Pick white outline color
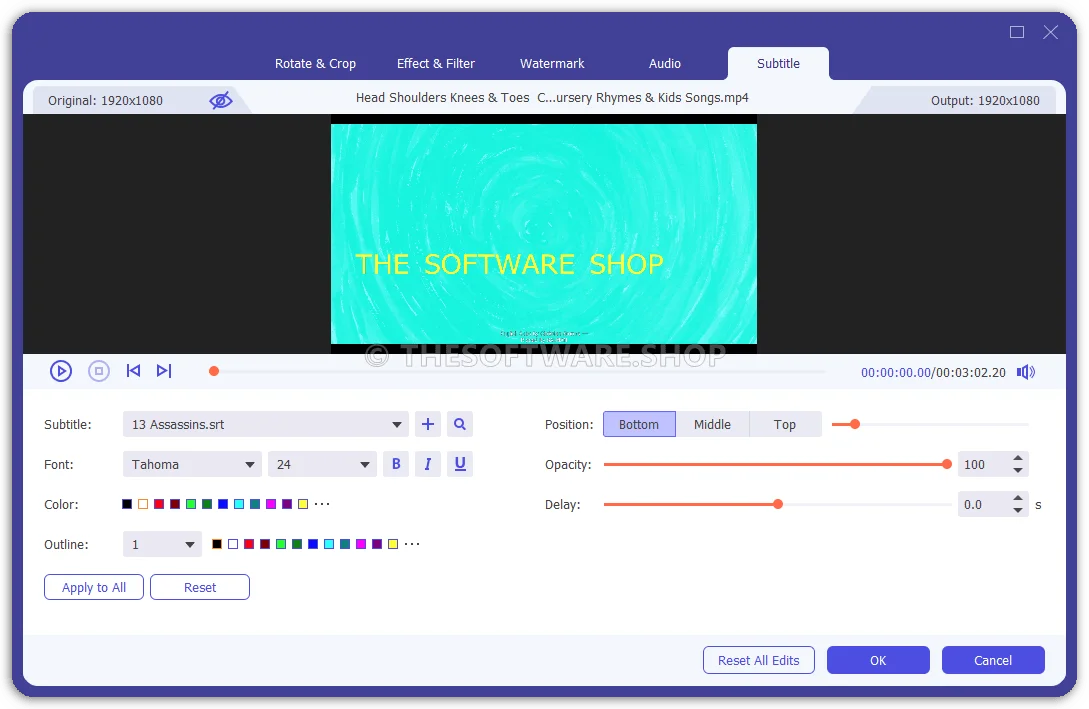Screen dimensions: 1089x709 pyautogui.click(x=233, y=544)
